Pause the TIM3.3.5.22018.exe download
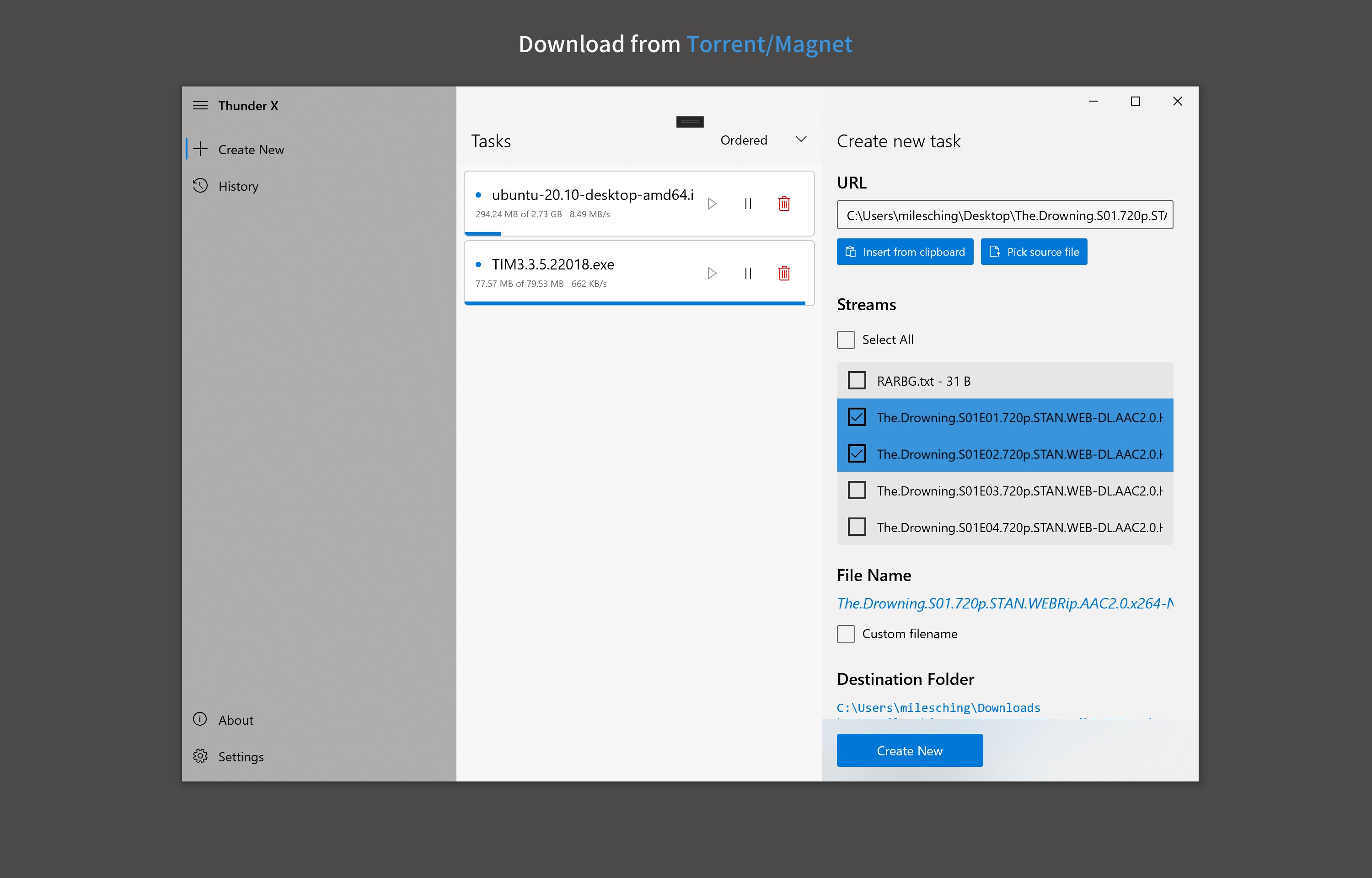1372x878 pixels. click(x=748, y=273)
